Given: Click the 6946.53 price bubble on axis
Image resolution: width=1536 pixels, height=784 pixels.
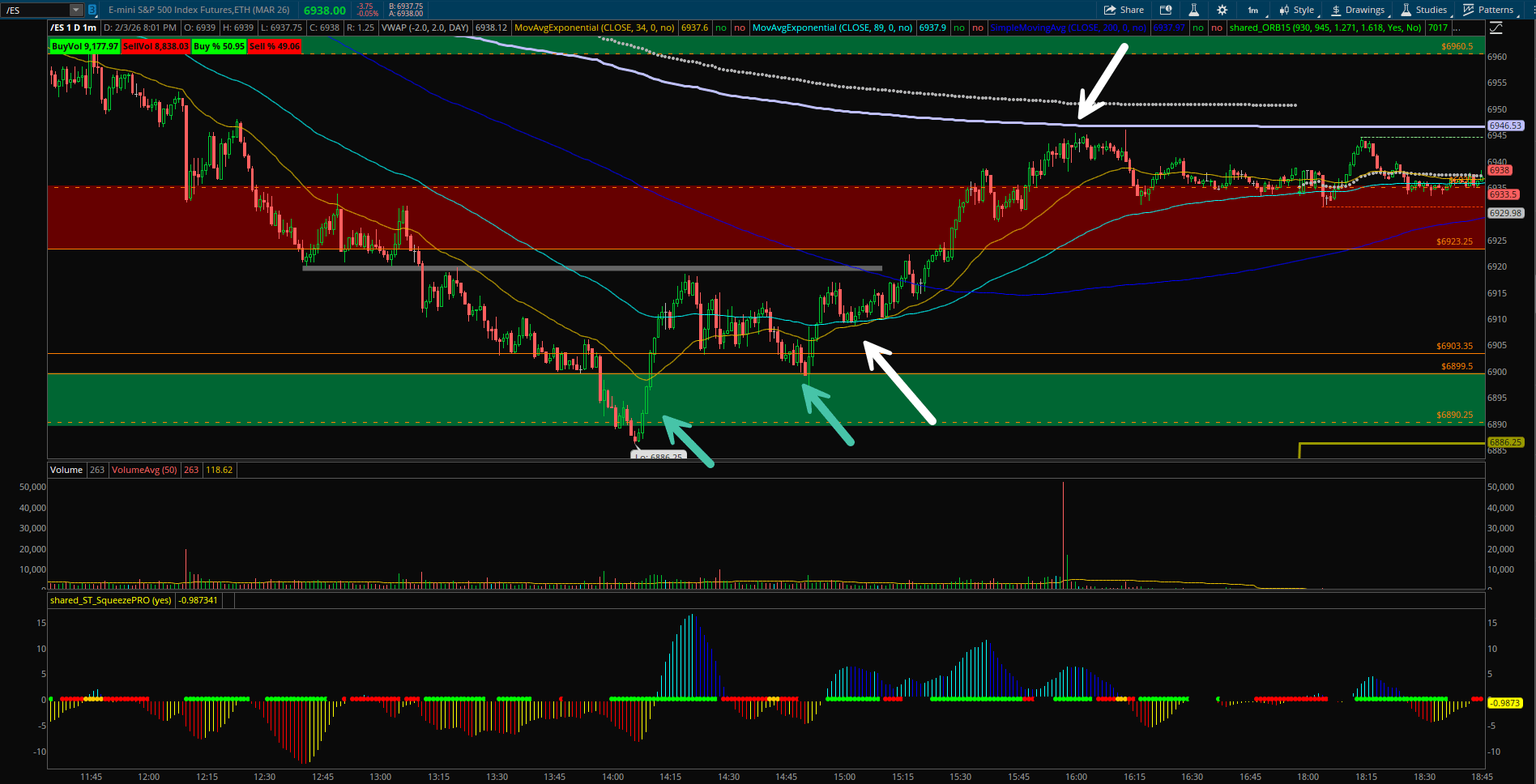Looking at the screenshot, I should (x=1505, y=126).
